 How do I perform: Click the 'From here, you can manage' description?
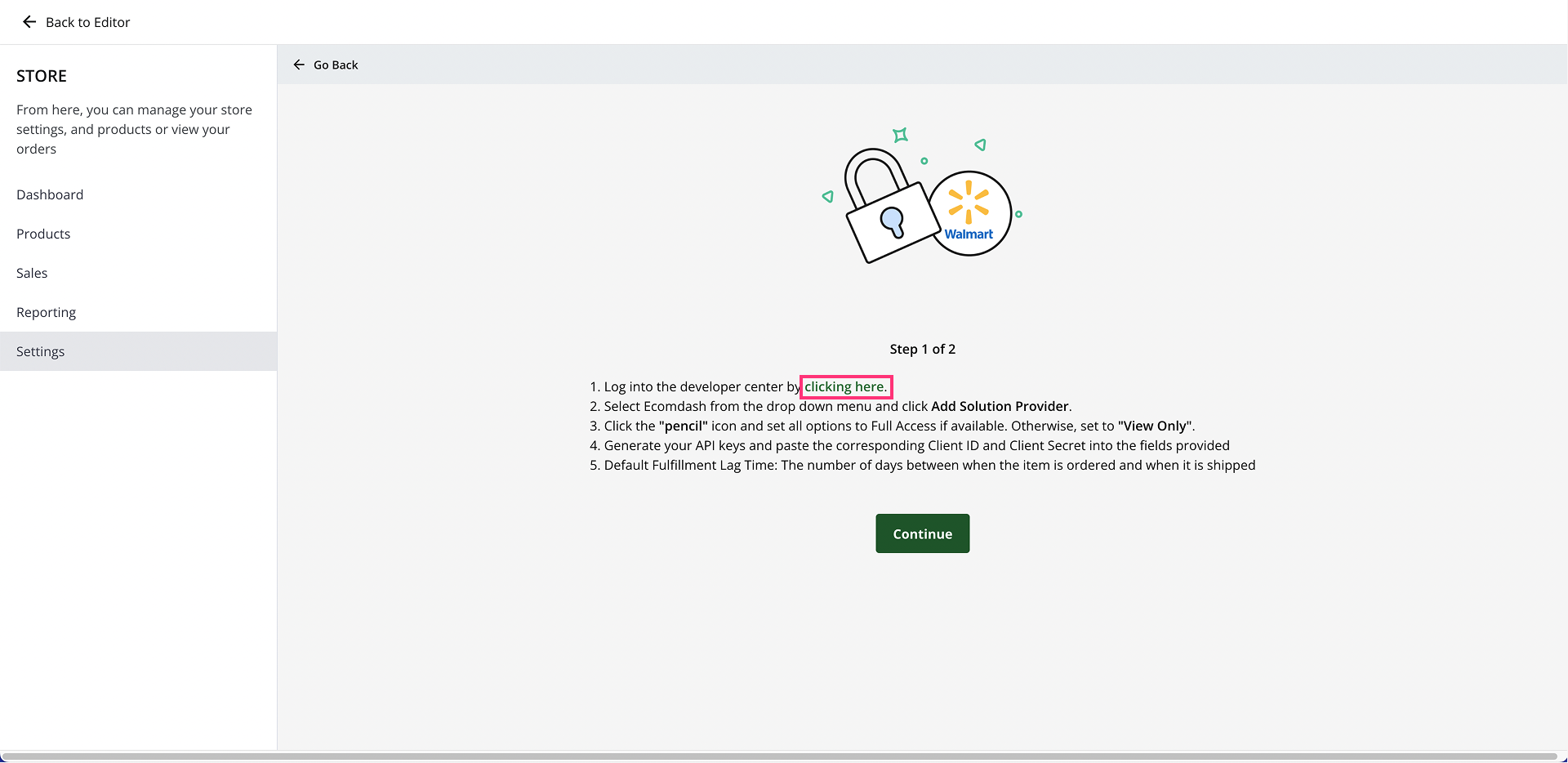click(x=135, y=129)
